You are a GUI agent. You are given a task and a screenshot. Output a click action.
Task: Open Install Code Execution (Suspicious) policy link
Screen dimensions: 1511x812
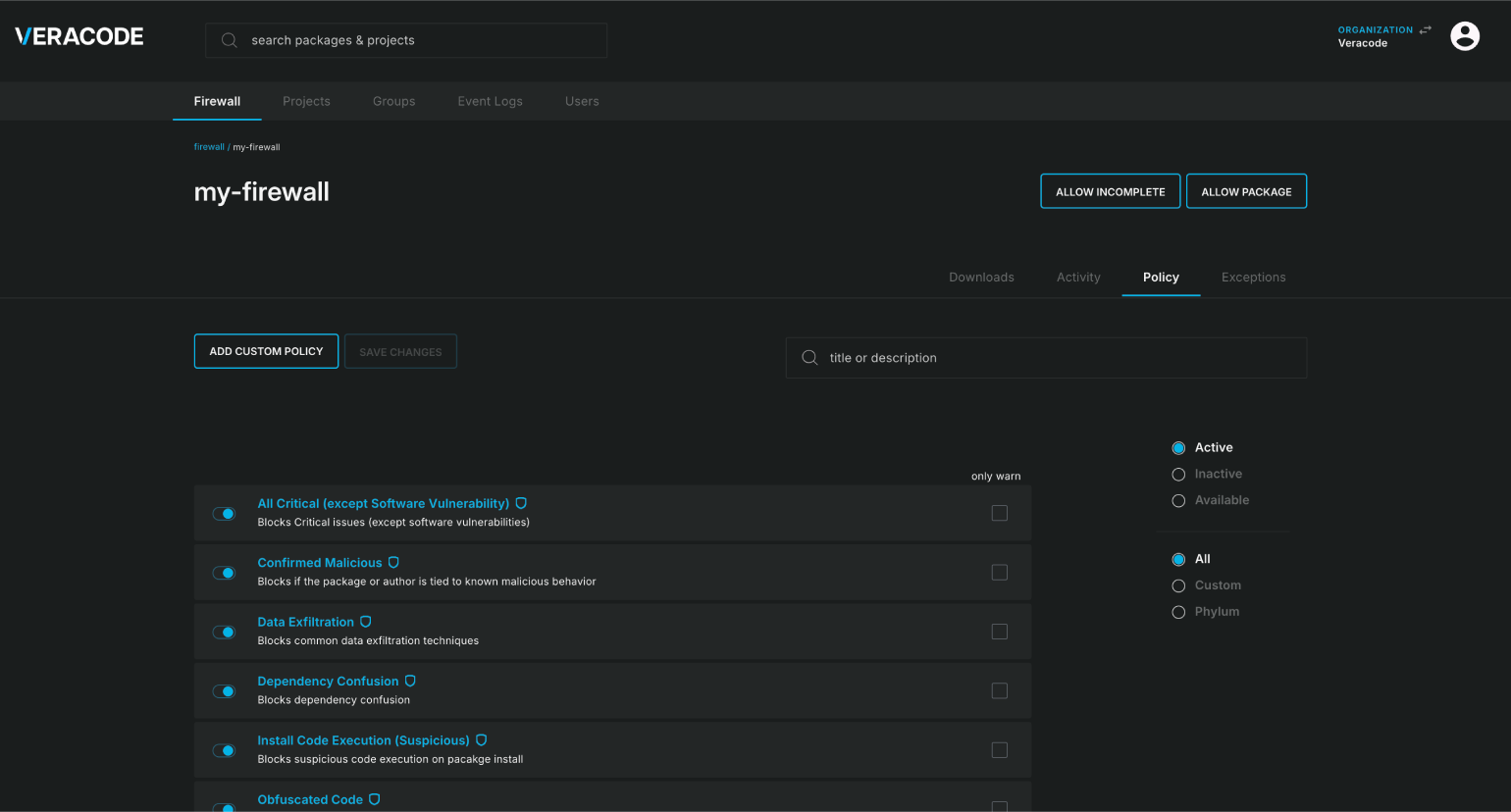point(363,740)
